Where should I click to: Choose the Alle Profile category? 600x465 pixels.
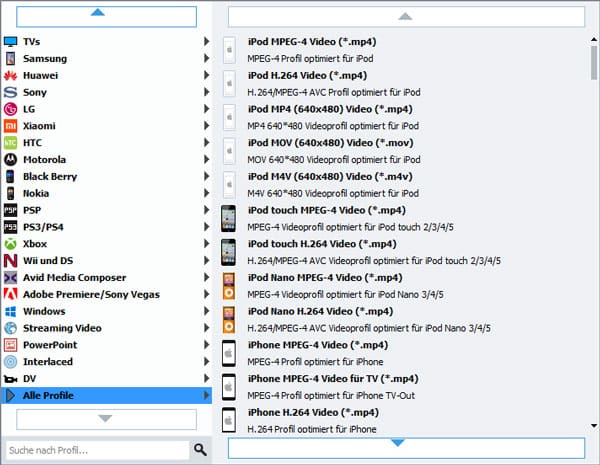[x=106, y=395]
